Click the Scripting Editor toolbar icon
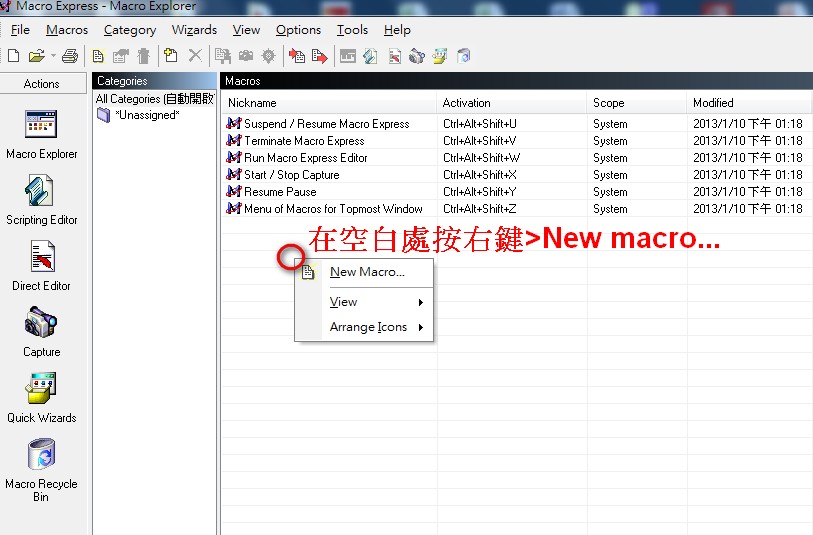 [x=370, y=55]
